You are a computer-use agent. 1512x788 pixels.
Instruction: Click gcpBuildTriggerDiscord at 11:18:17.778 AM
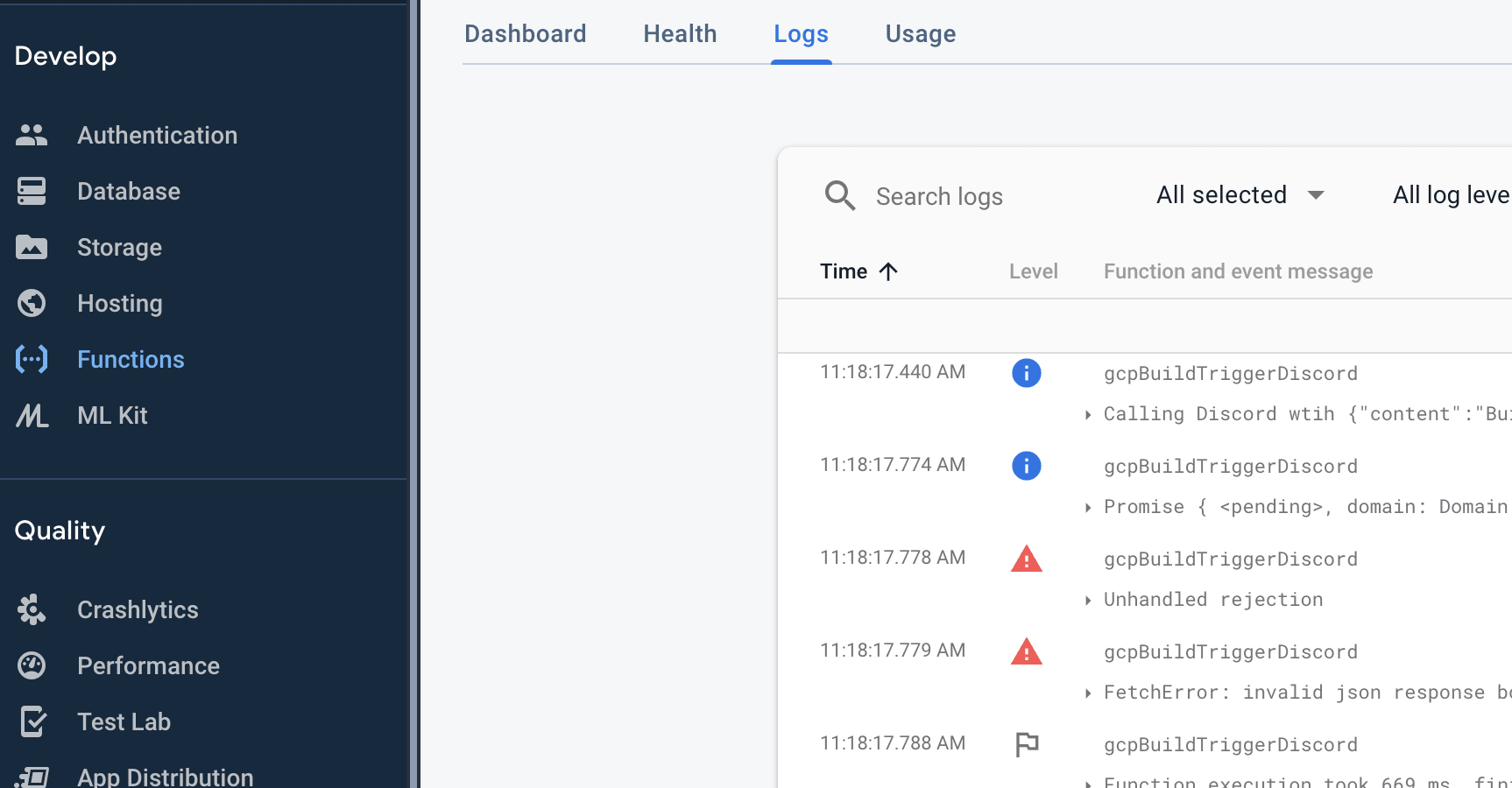click(x=1231, y=559)
